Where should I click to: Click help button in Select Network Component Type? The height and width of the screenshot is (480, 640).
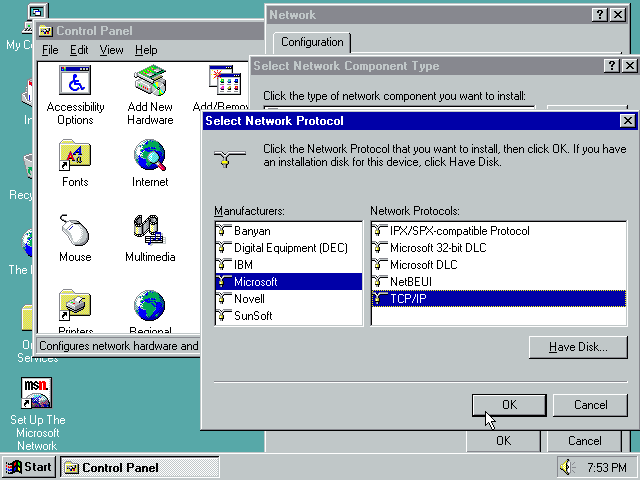[x=611, y=66]
